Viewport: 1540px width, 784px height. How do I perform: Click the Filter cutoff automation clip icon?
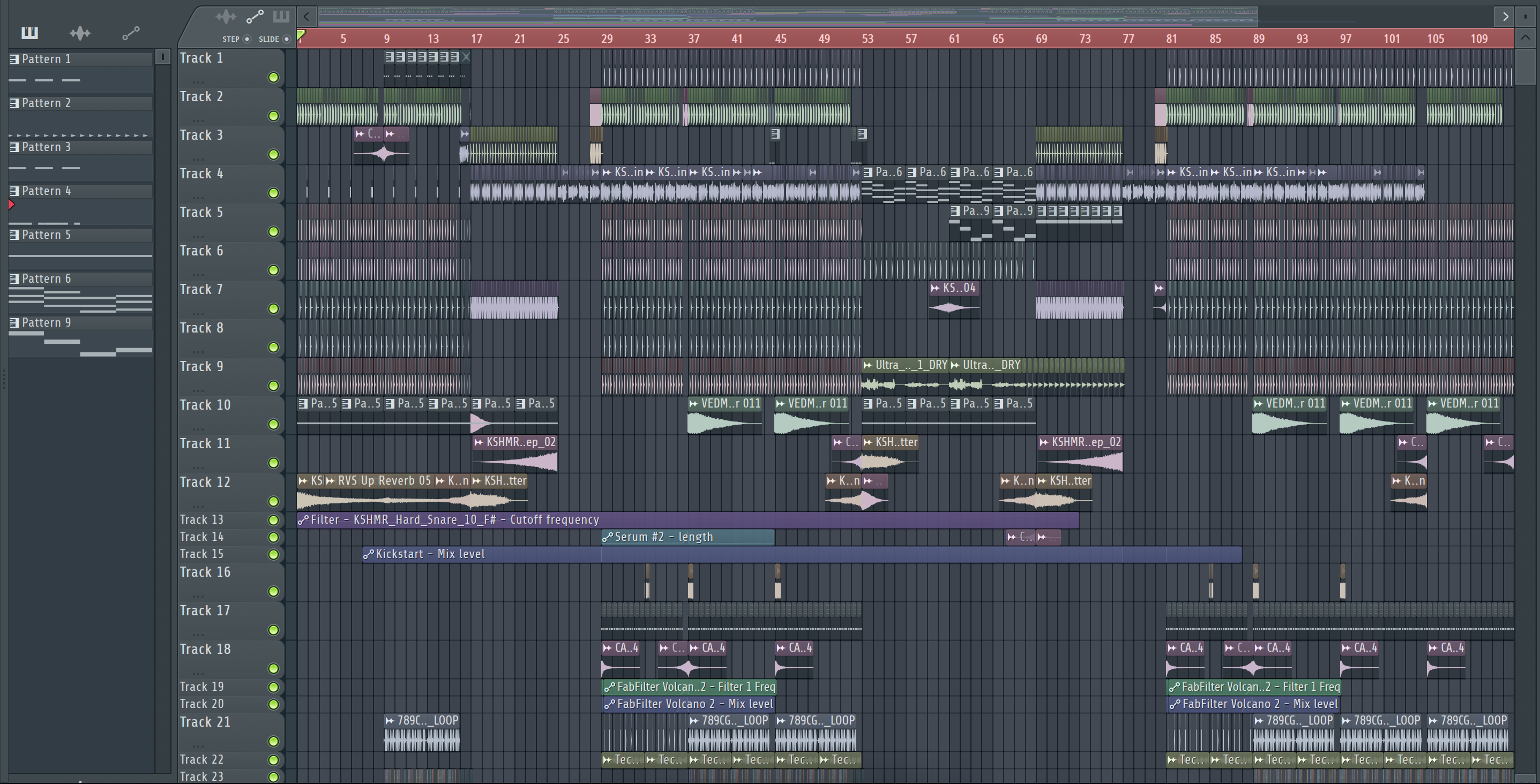tap(304, 520)
